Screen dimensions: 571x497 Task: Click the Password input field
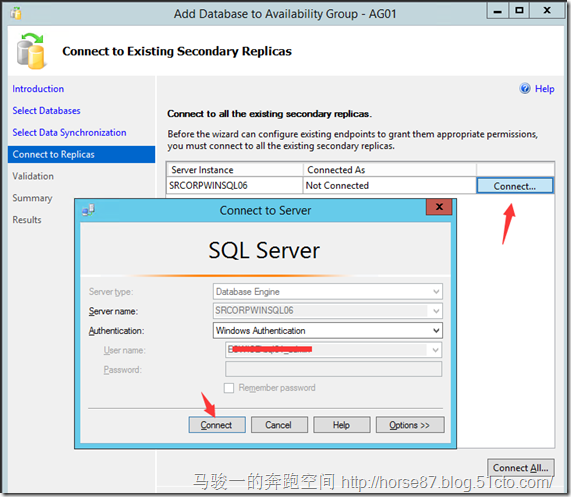point(334,369)
